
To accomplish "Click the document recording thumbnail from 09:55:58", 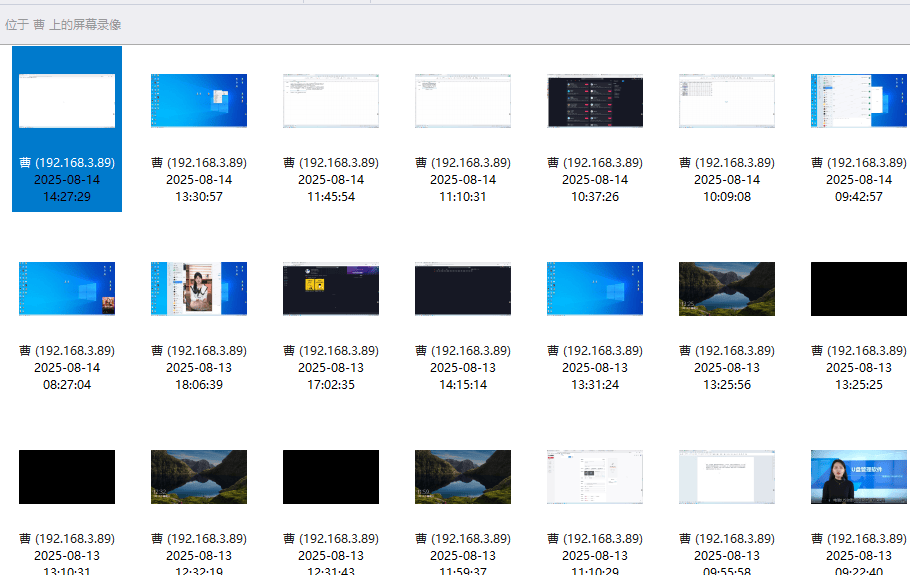I will [x=727, y=477].
